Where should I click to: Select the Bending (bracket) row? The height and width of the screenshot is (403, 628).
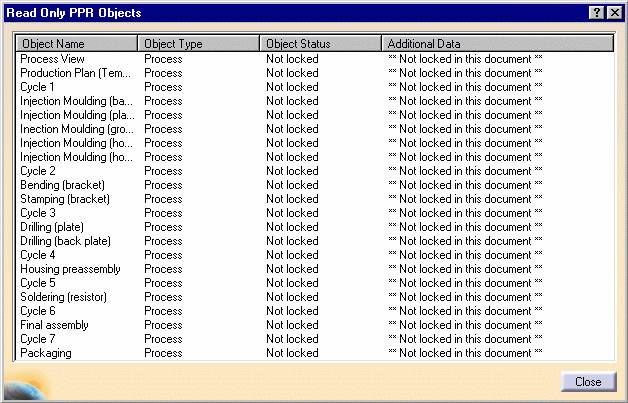(x=62, y=185)
